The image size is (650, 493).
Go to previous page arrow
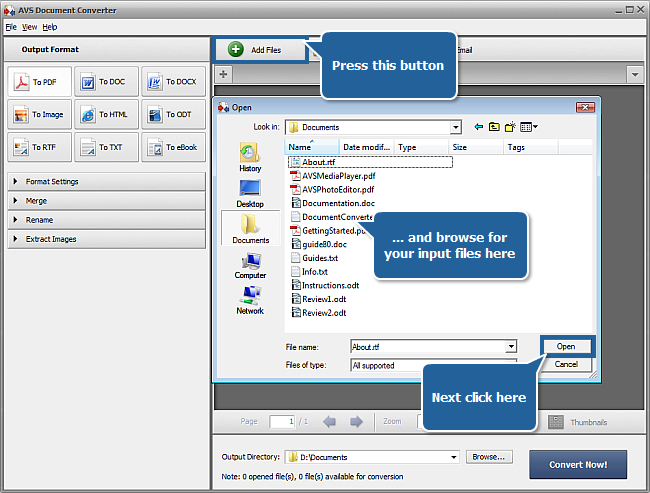330,422
